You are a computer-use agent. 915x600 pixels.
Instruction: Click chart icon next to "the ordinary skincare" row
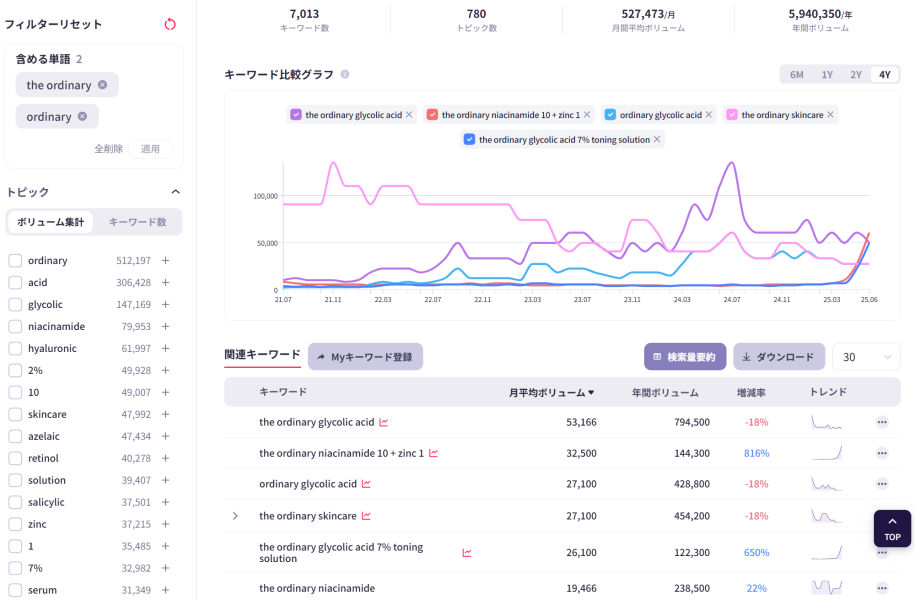pyautogui.click(x=366, y=516)
